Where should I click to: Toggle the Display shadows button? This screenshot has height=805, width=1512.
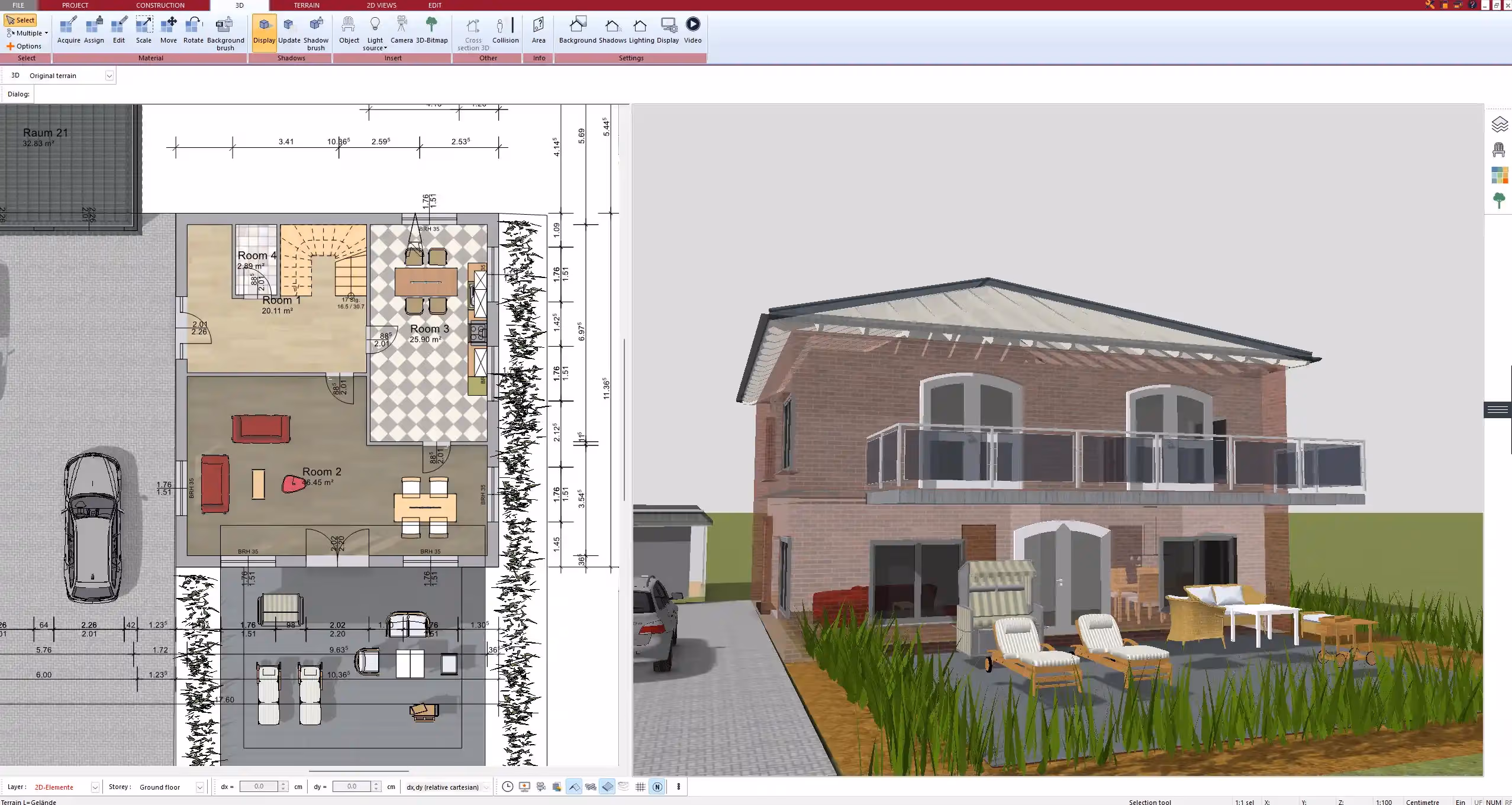pos(264,33)
